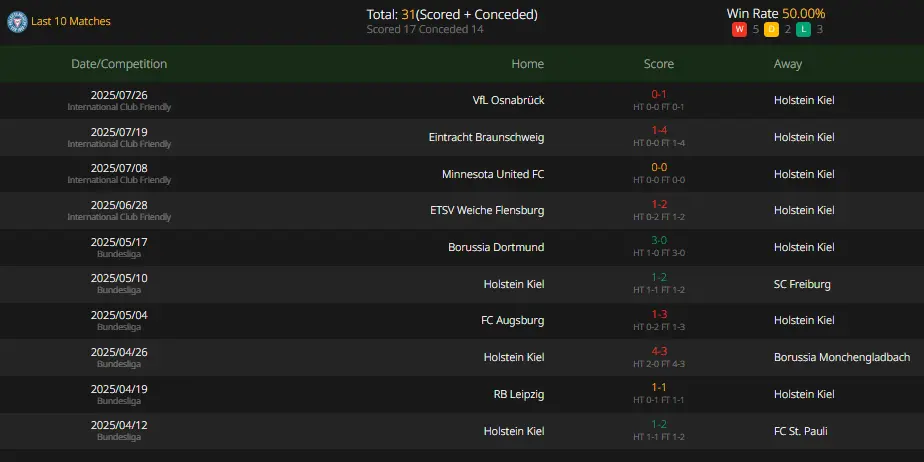Open FC St. Pauli away team link

[x=800, y=431]
